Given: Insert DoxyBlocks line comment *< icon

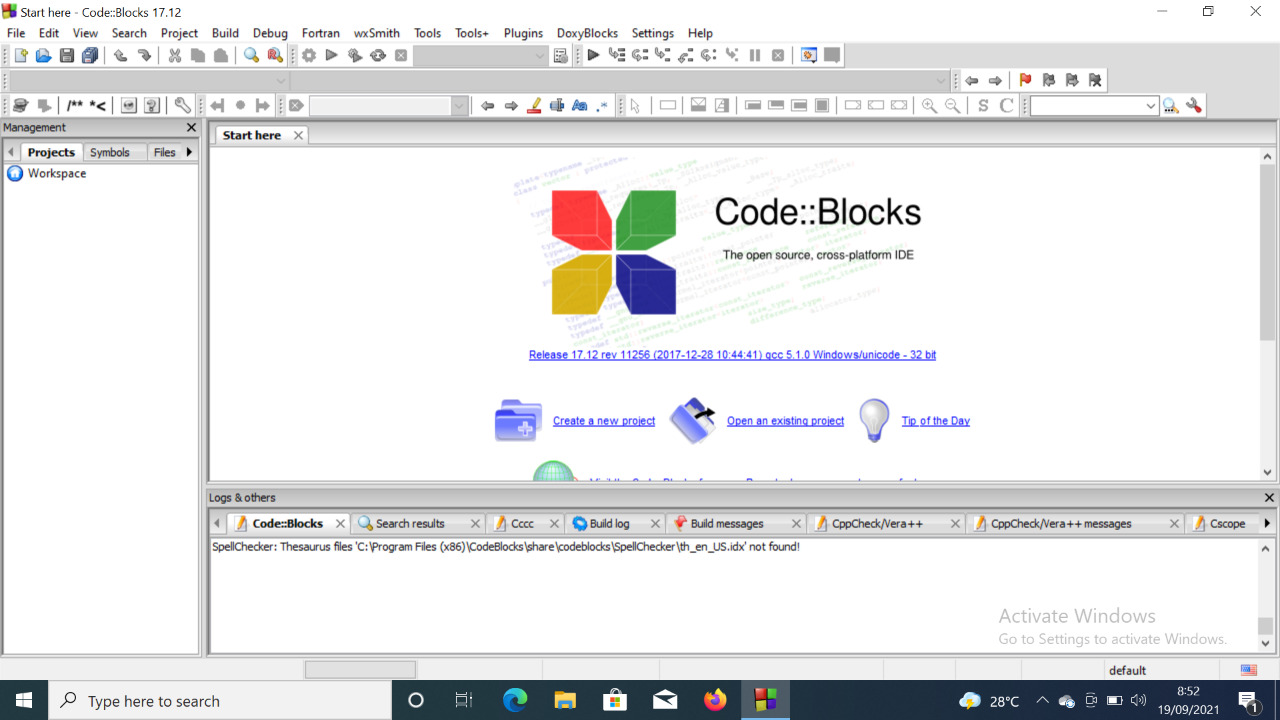Looking at the screenshot, I should click(x=98, y=106).
